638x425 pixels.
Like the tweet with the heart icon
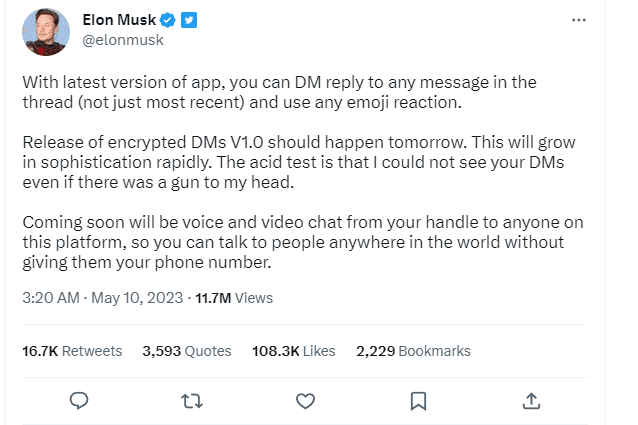(x=305, y=401)
